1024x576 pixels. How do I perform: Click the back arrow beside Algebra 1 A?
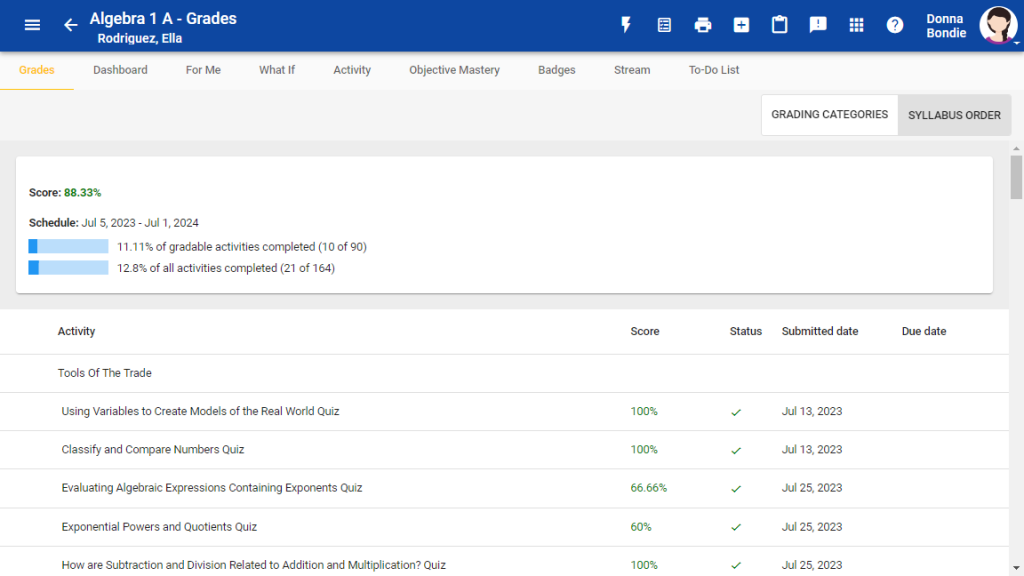(70, 25)
